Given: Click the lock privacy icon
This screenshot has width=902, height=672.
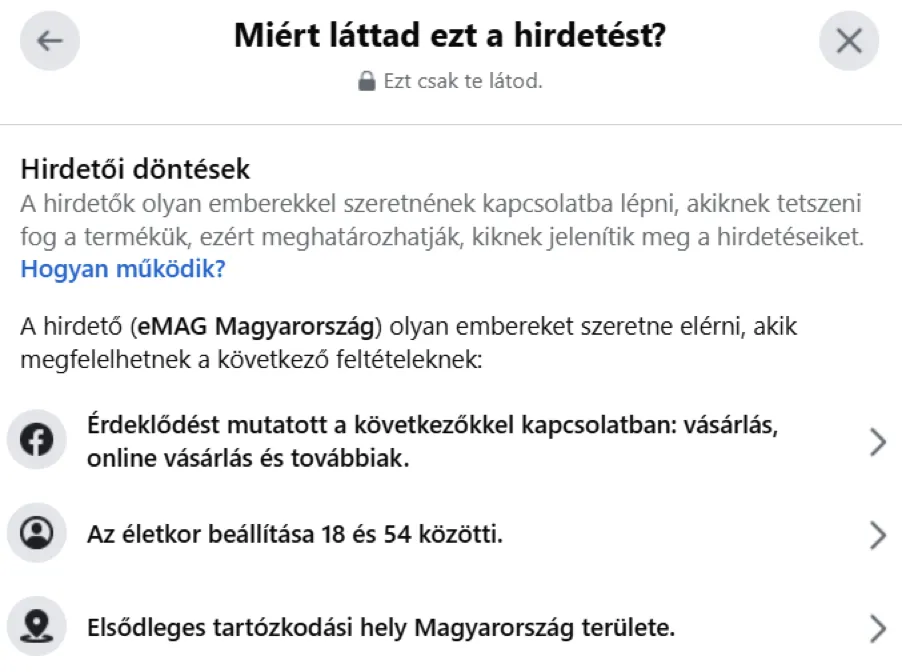Looking at the screenshot, I should (367, 82).
